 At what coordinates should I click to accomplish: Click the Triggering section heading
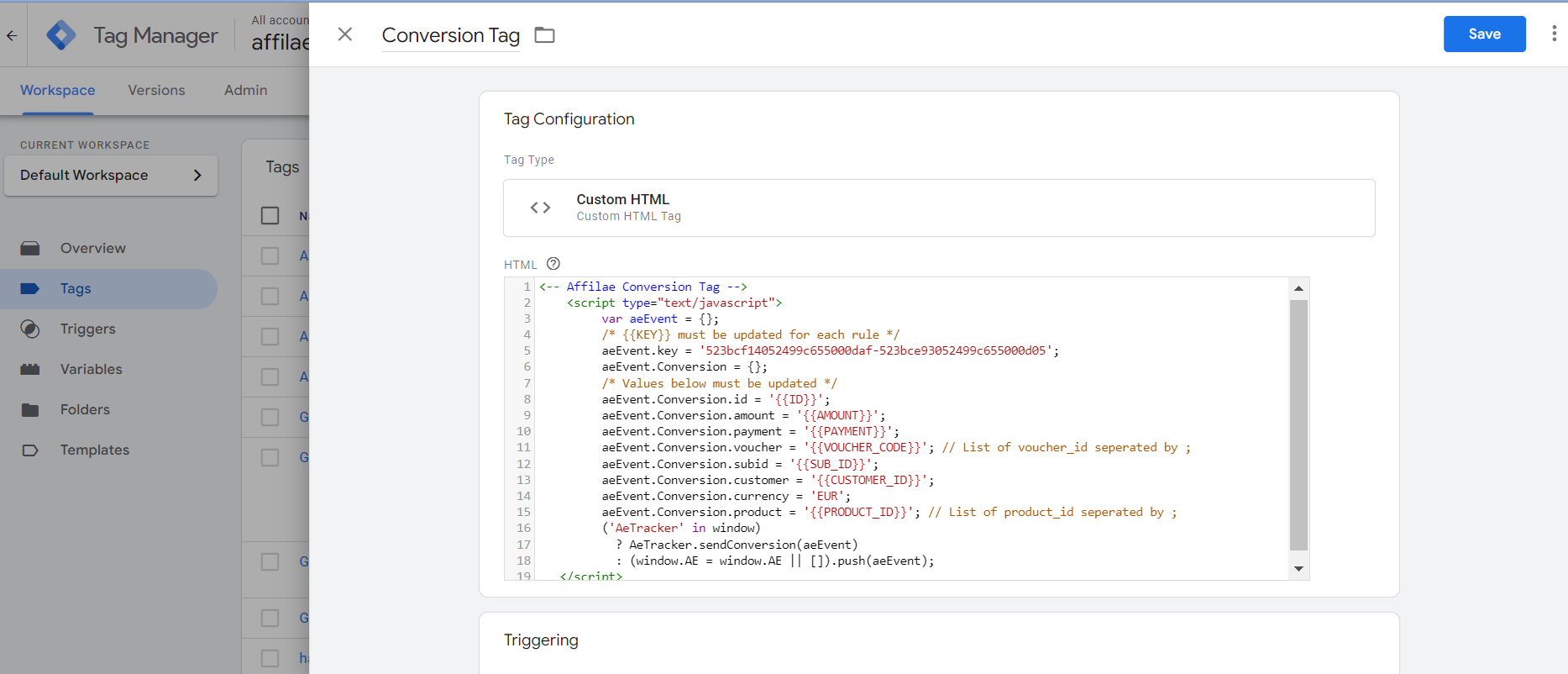pyautogui.click(x=541, y=640)
